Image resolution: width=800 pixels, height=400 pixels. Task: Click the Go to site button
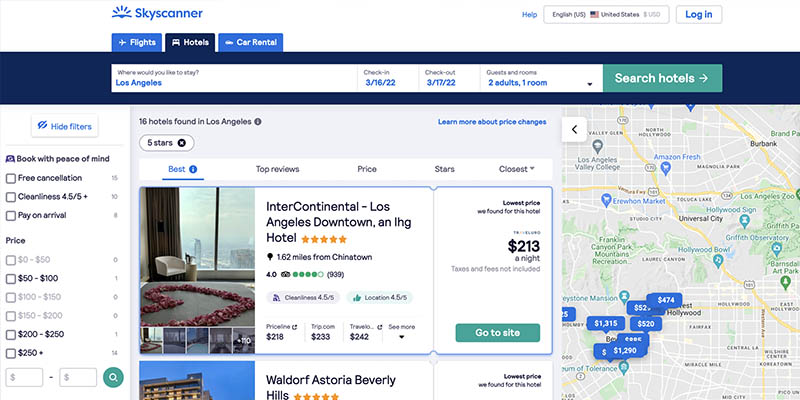[497, 333]
